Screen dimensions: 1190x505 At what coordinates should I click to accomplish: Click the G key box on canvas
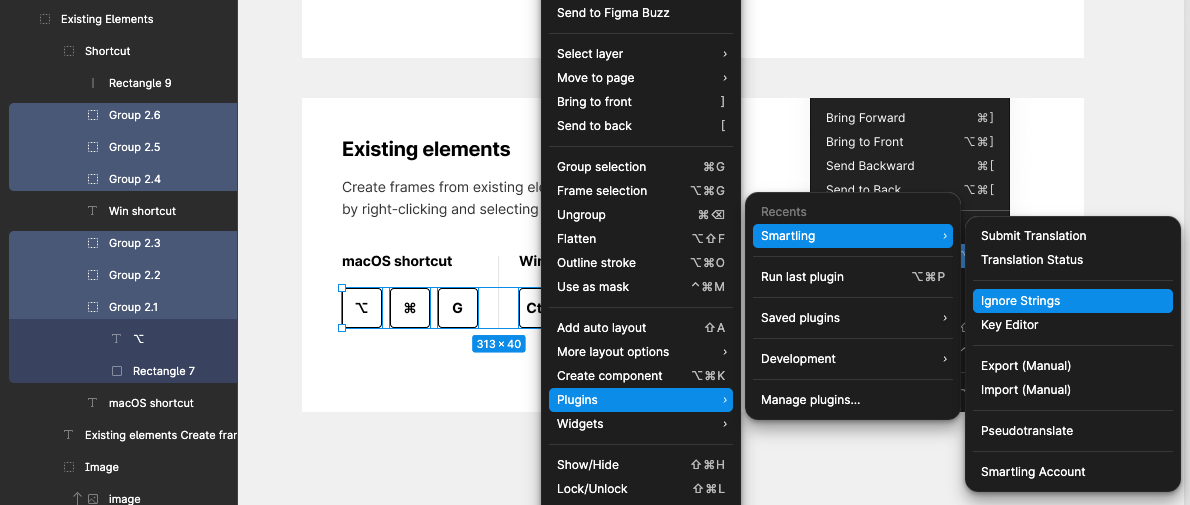tap(458, 308)
